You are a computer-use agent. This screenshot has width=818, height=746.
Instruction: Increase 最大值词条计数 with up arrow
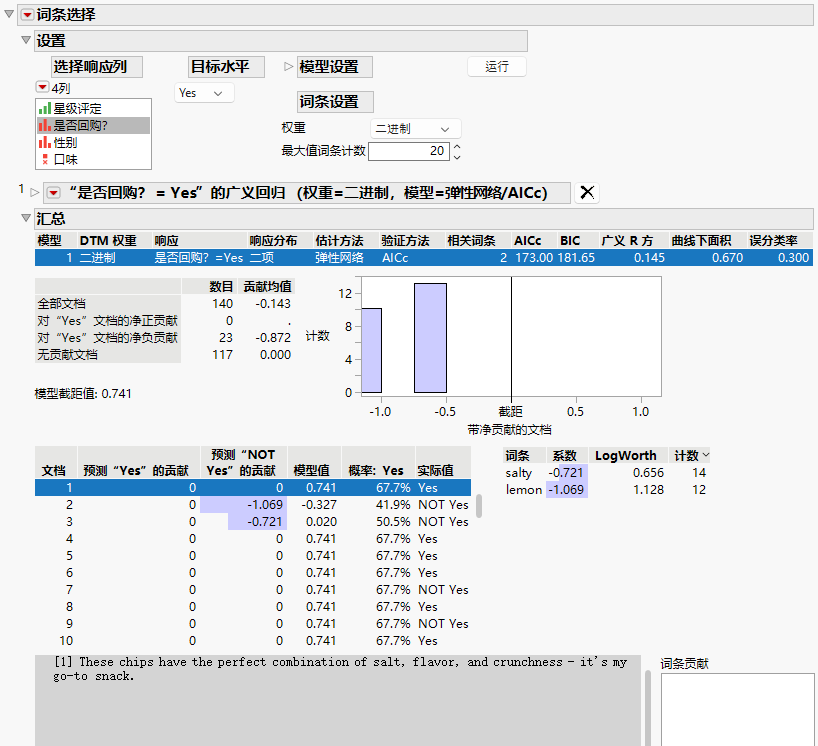457,147
